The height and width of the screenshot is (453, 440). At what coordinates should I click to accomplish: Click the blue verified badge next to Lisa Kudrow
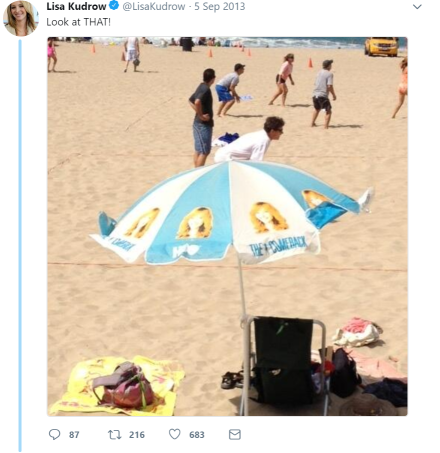pyautogui.click(x=114, y=6)
